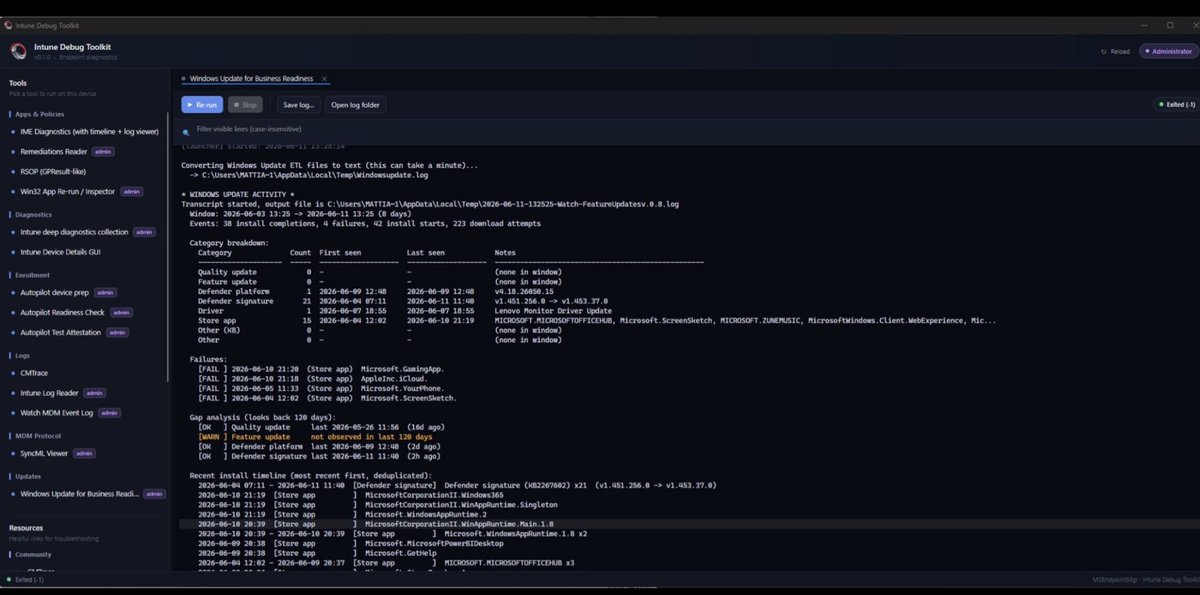Image resolution: width=1200 pixels, height=595 pixels.
Task: Open IME Diagnostics tool
Action: point(89,131)
